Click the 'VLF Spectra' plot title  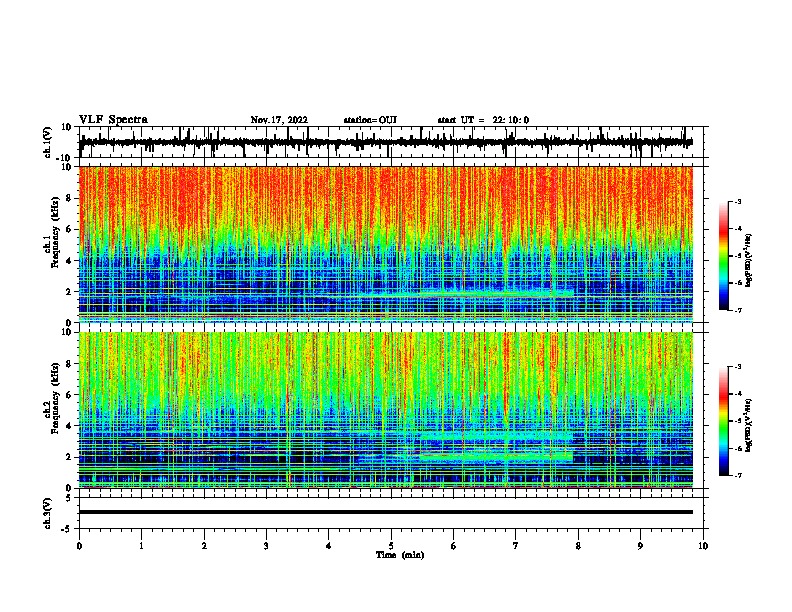(113, 120)
